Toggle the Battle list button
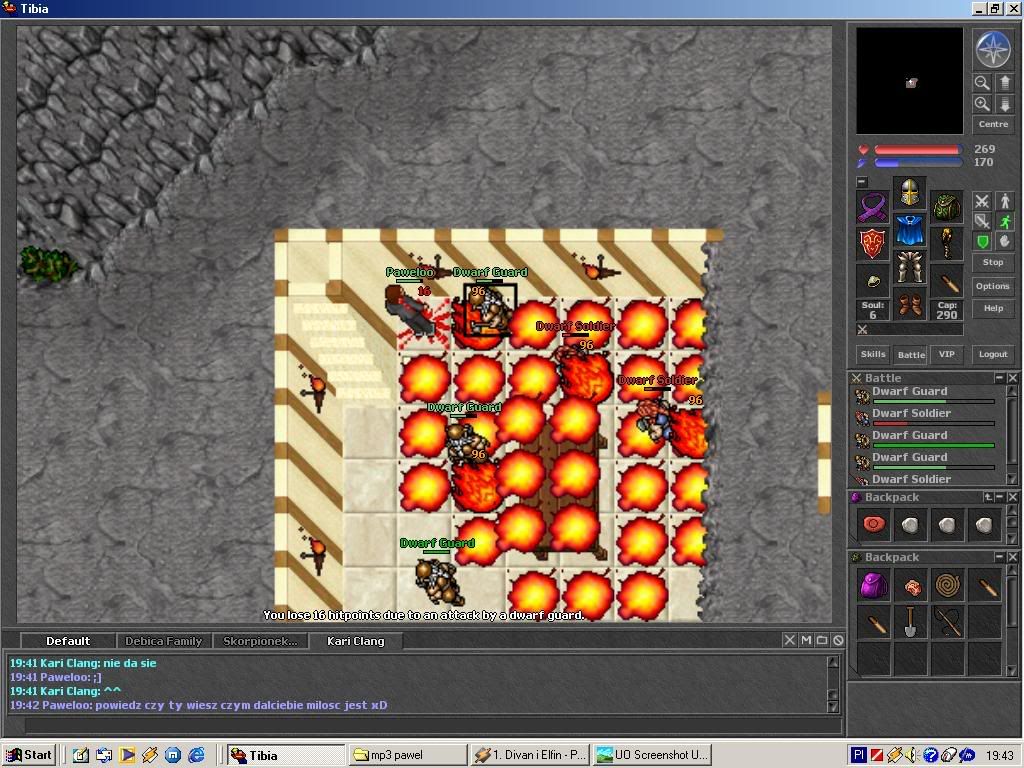 coord(910,355)
